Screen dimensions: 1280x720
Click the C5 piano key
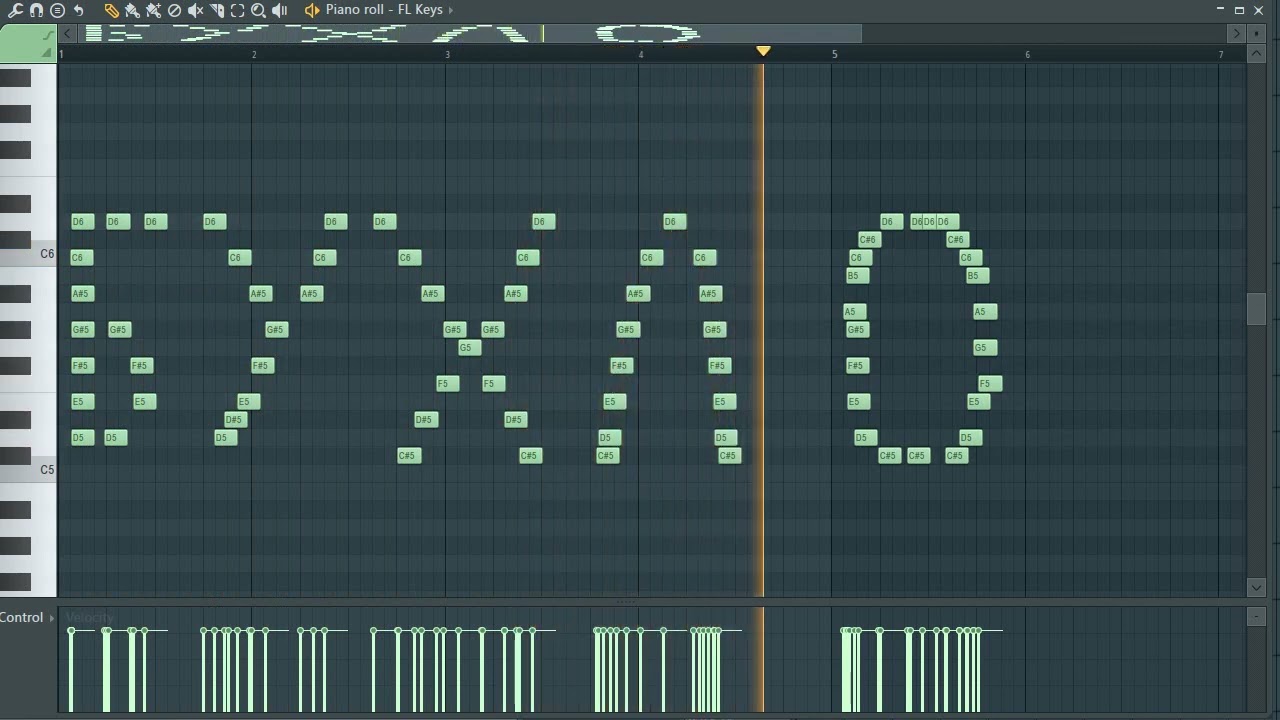[29, 470]
